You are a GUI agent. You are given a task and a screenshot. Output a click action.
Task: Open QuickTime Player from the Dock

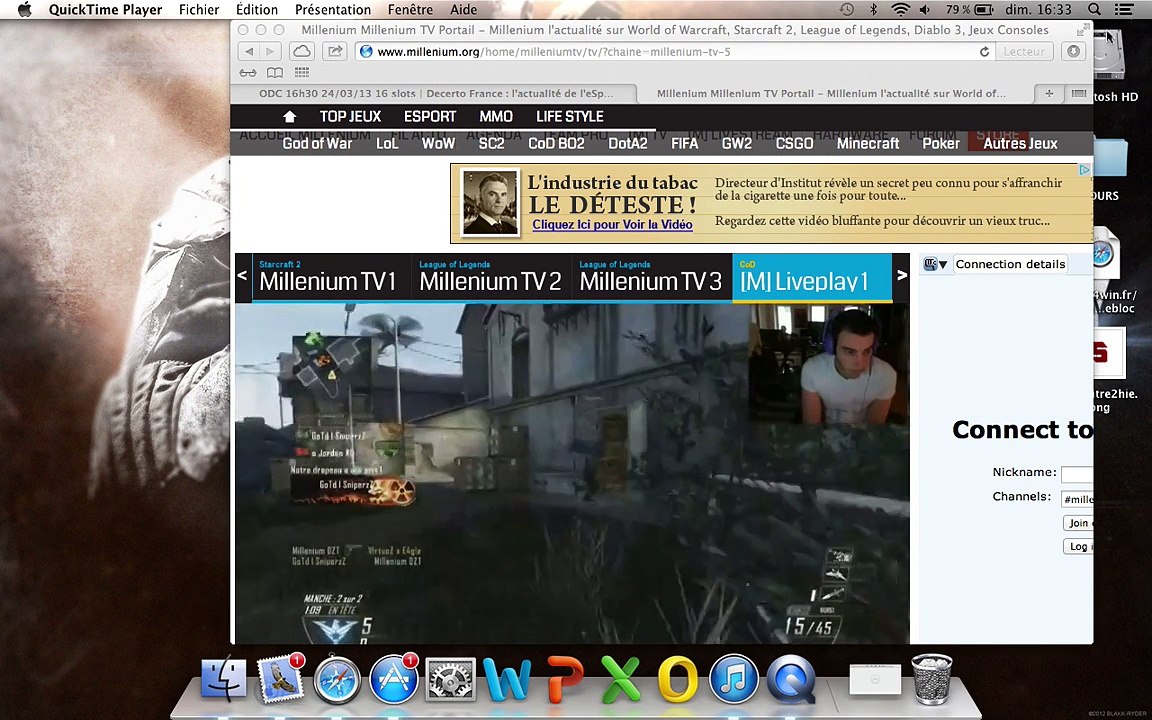[791, 679]
